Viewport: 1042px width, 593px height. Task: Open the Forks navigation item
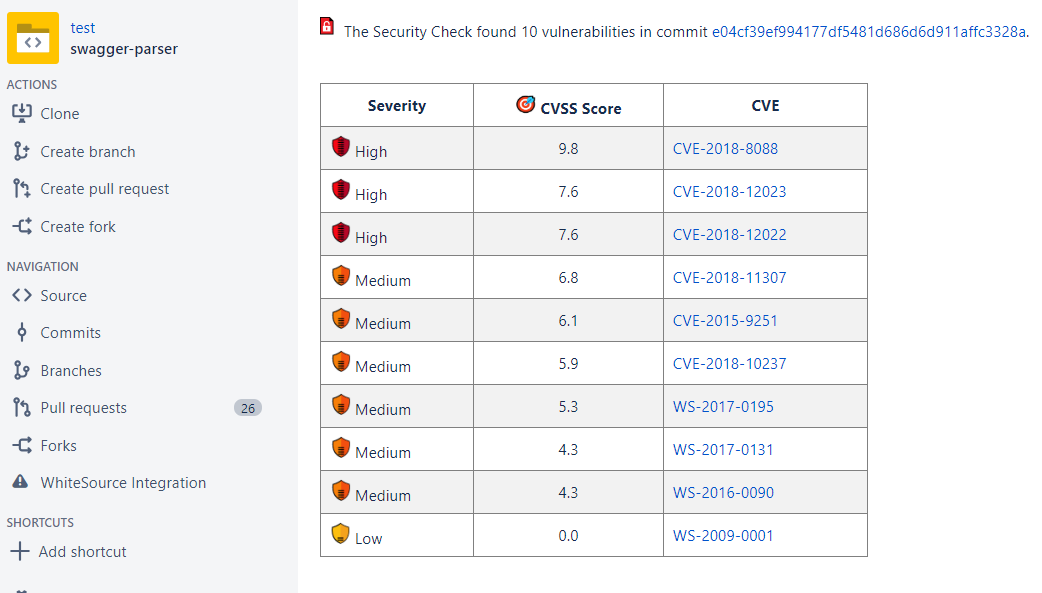[x=58, y=445]
